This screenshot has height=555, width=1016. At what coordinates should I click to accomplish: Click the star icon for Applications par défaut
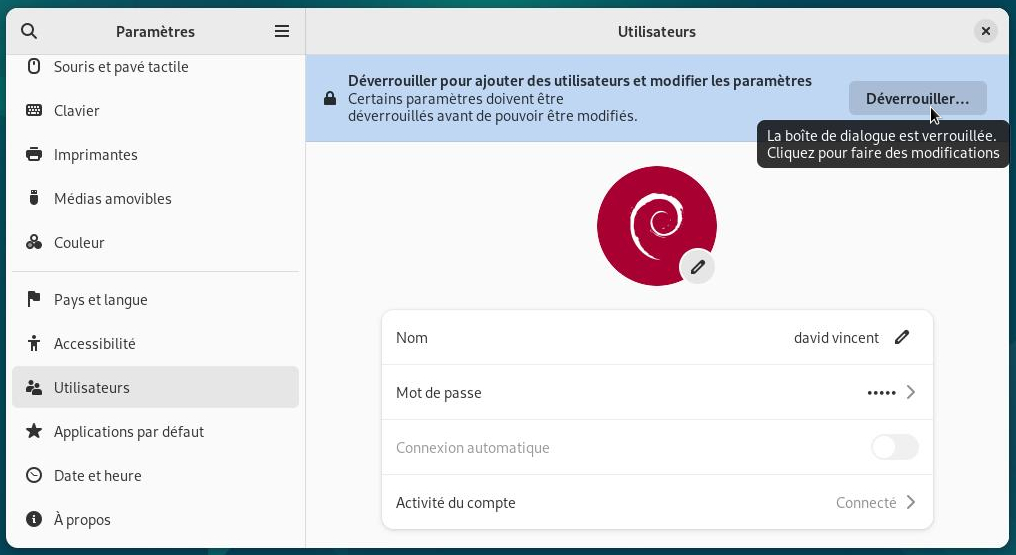click(34, 431)
